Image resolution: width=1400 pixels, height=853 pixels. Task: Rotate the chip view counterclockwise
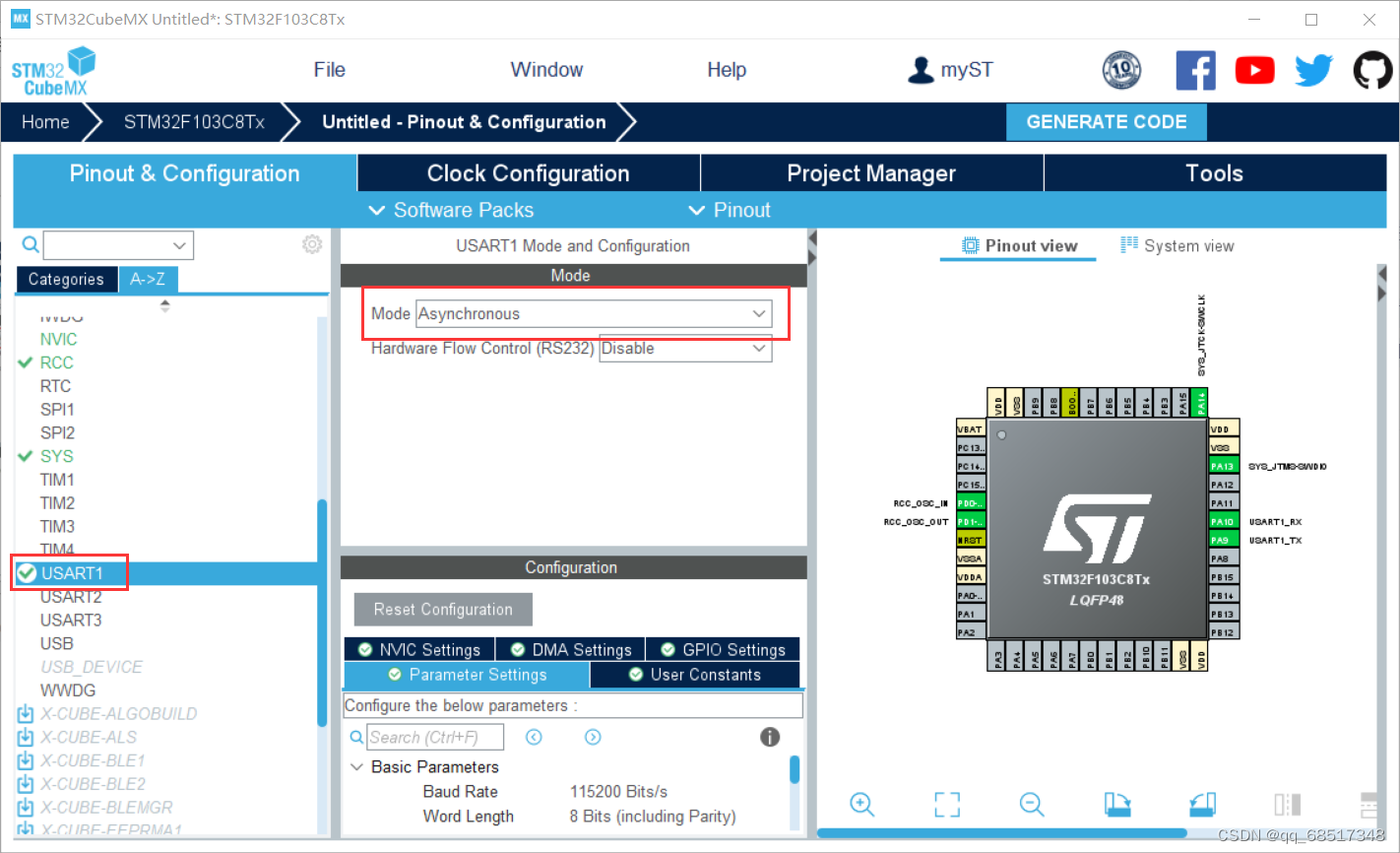(x=1201, y=804)
